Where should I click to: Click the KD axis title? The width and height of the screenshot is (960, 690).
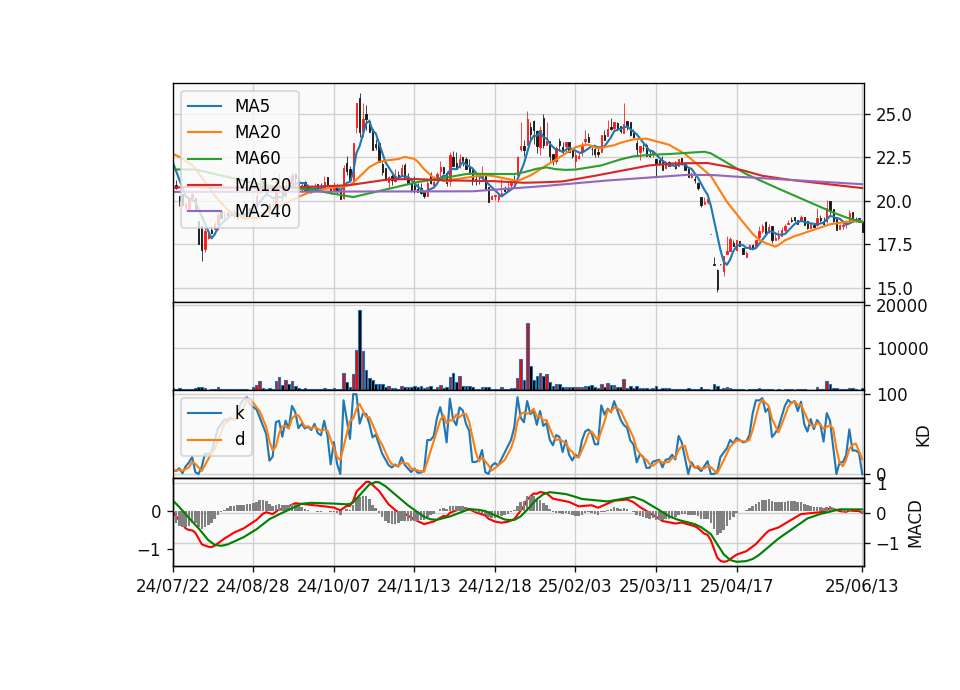pos(923,437)
